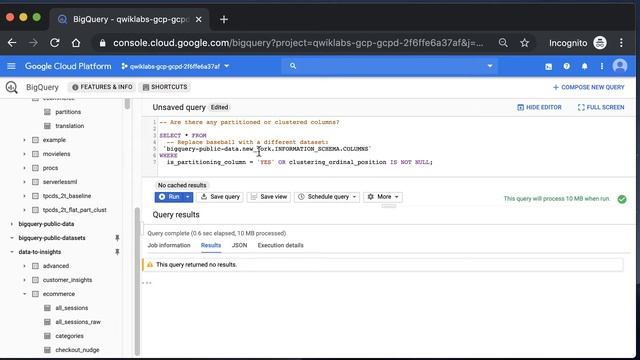
Task: Switch to Execution details tab
Action: point(280,245)
